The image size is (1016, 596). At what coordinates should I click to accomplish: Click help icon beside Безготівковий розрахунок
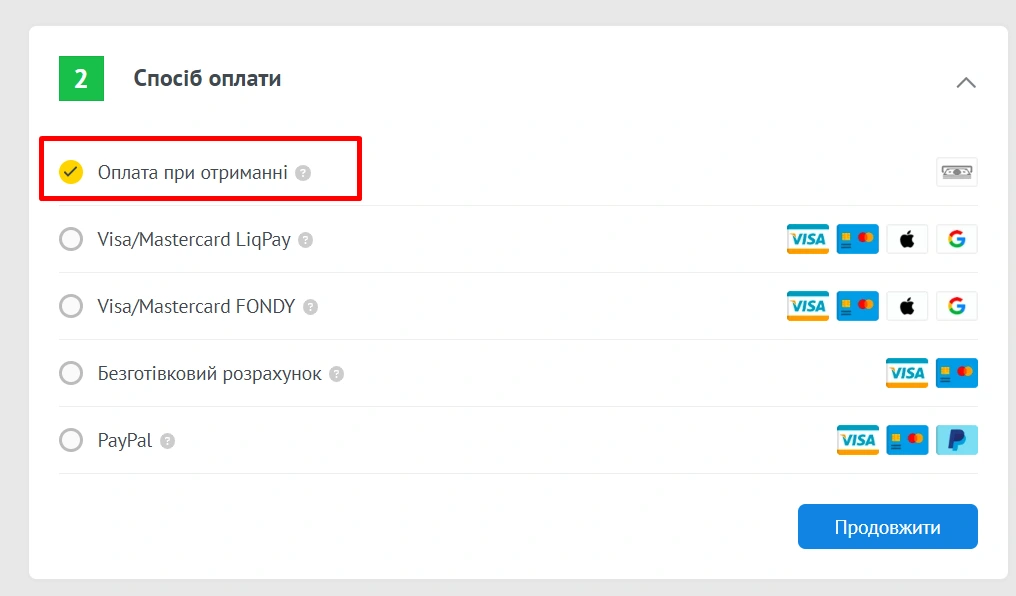(337, 374)
